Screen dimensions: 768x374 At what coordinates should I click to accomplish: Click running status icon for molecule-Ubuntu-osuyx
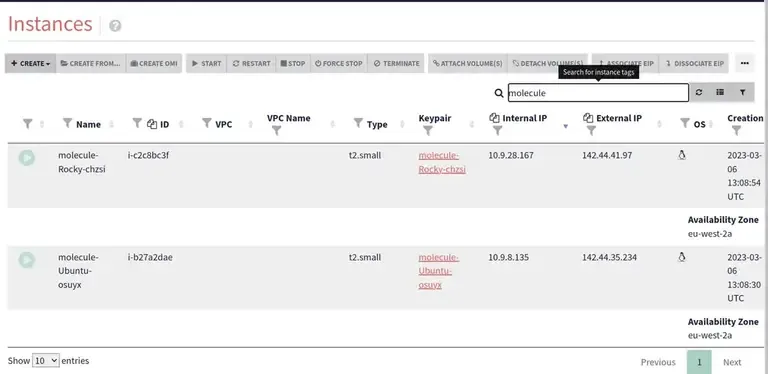click(27, 259)
